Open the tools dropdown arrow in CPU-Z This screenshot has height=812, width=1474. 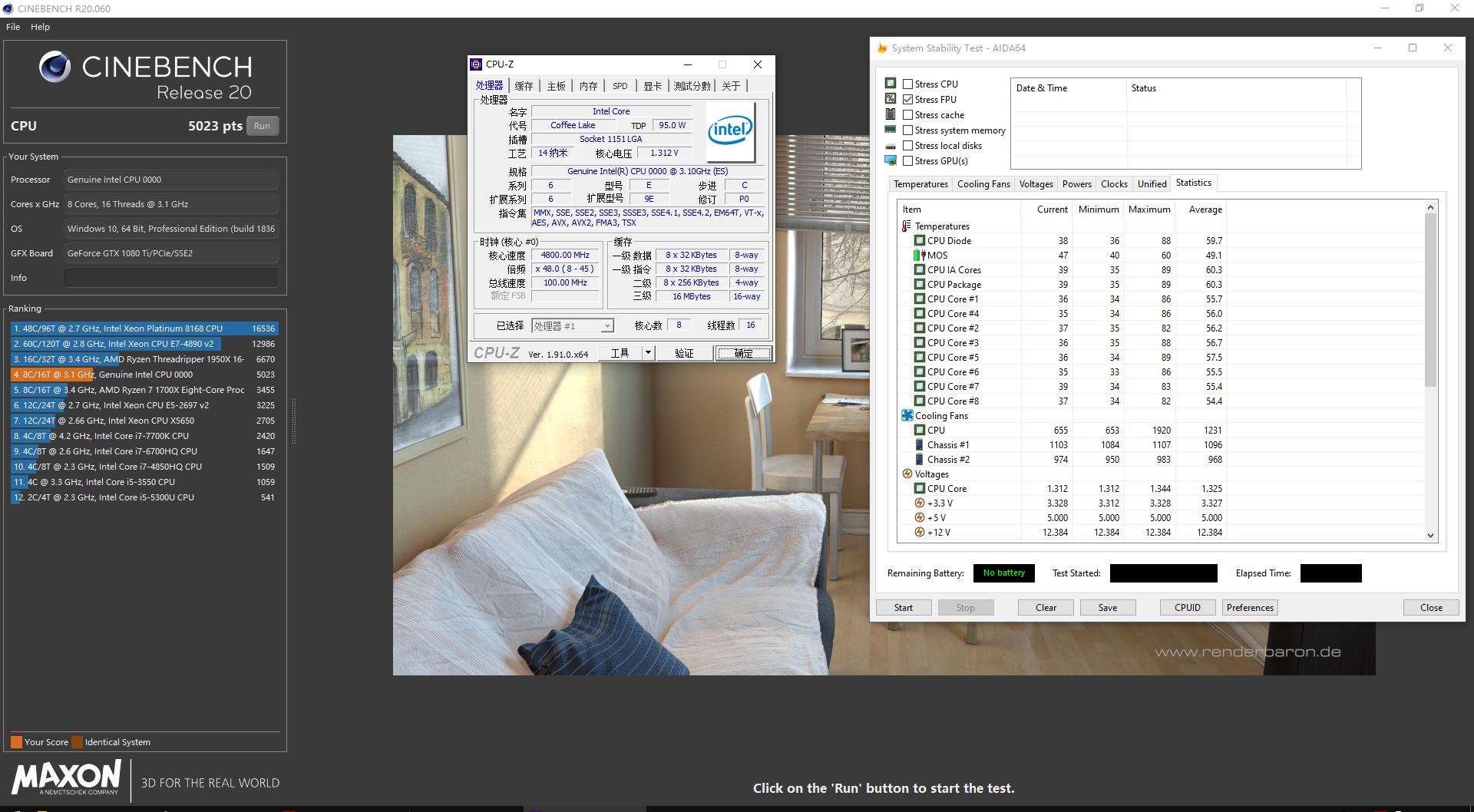click(648, 353)
